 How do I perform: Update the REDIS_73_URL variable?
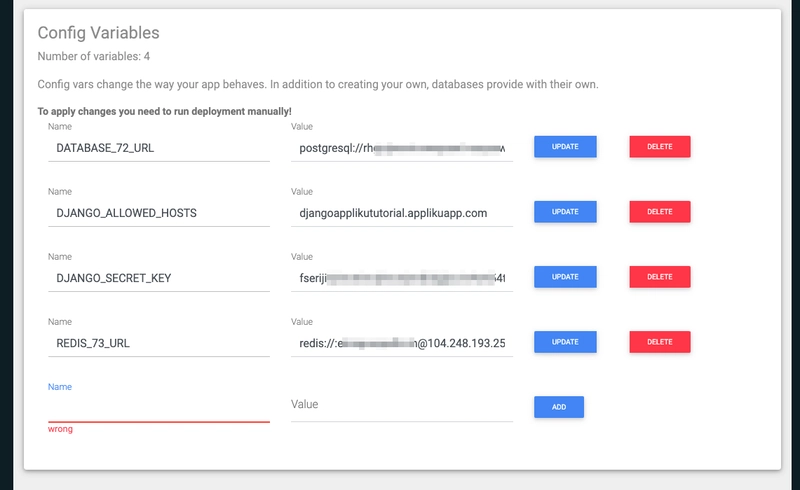click(x=565, y=342)
